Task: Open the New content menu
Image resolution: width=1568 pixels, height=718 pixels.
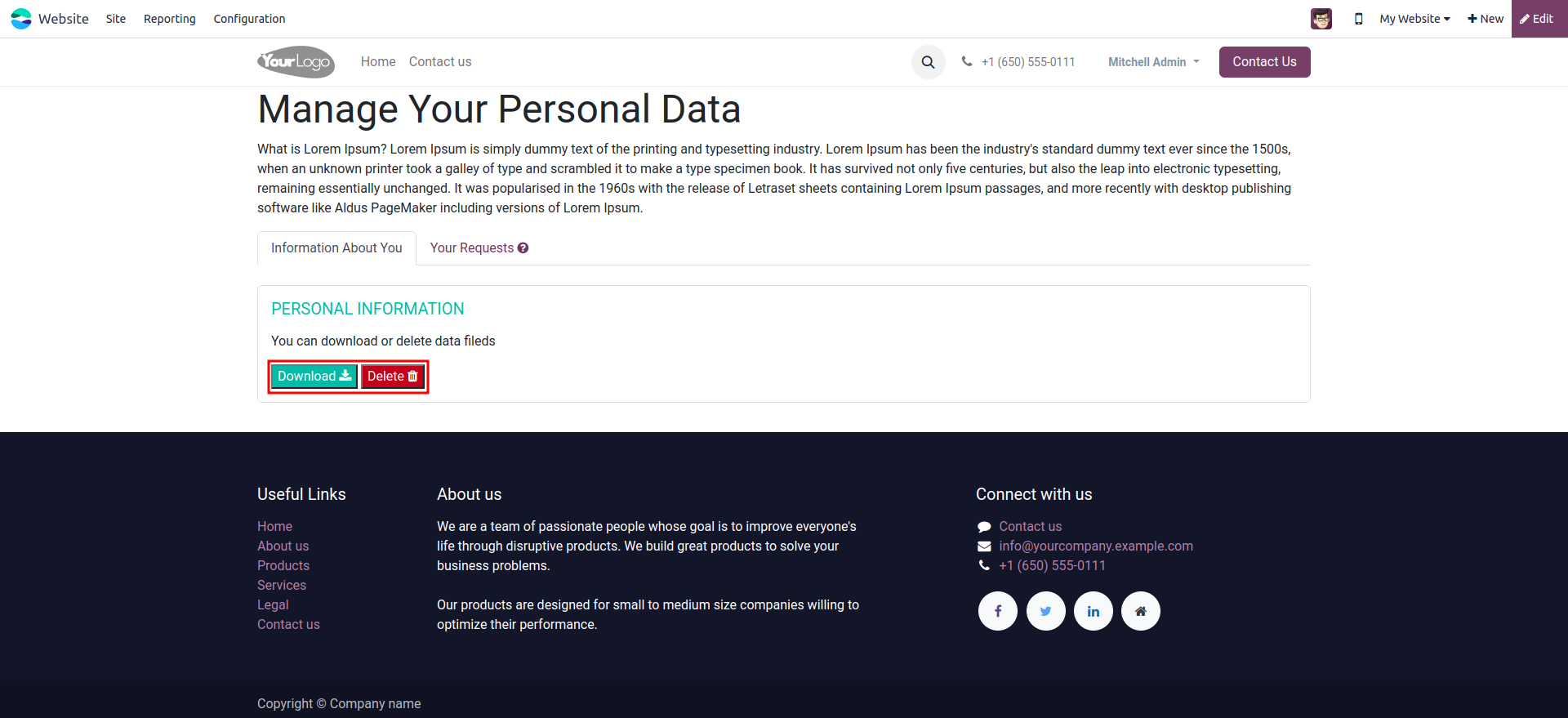Action: [1485, 19]
